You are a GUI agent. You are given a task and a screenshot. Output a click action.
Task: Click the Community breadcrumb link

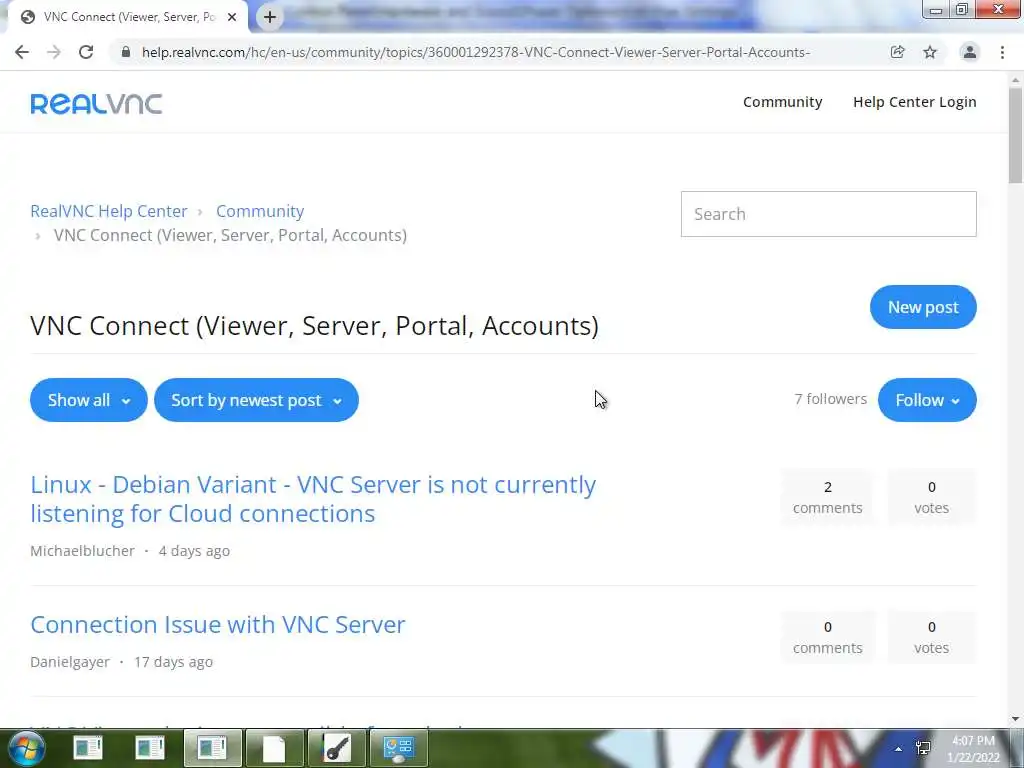coord(260,211)
